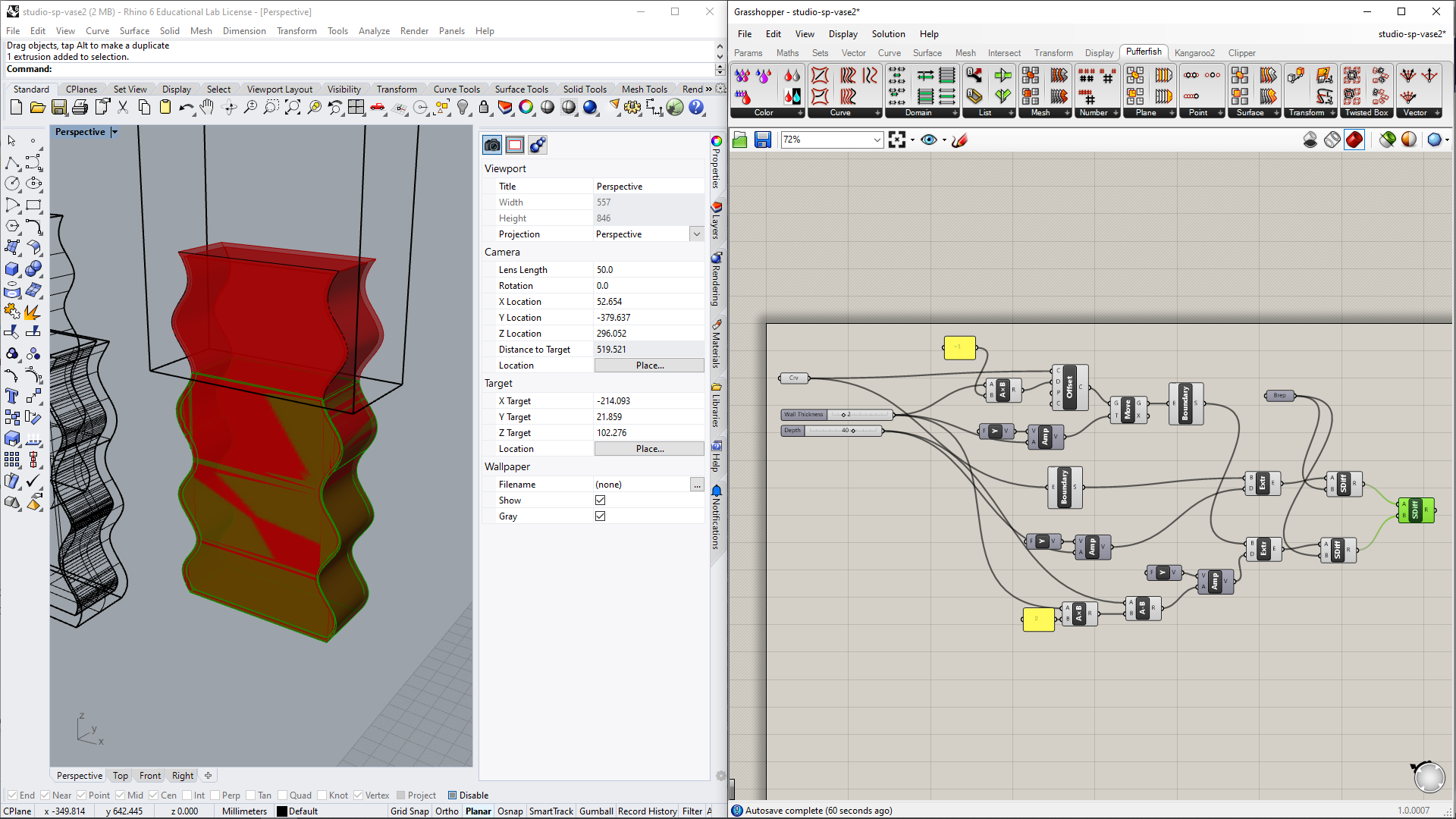Click the Lens Length input field in Camera
1456x819 pixels.
click(645, 269)
